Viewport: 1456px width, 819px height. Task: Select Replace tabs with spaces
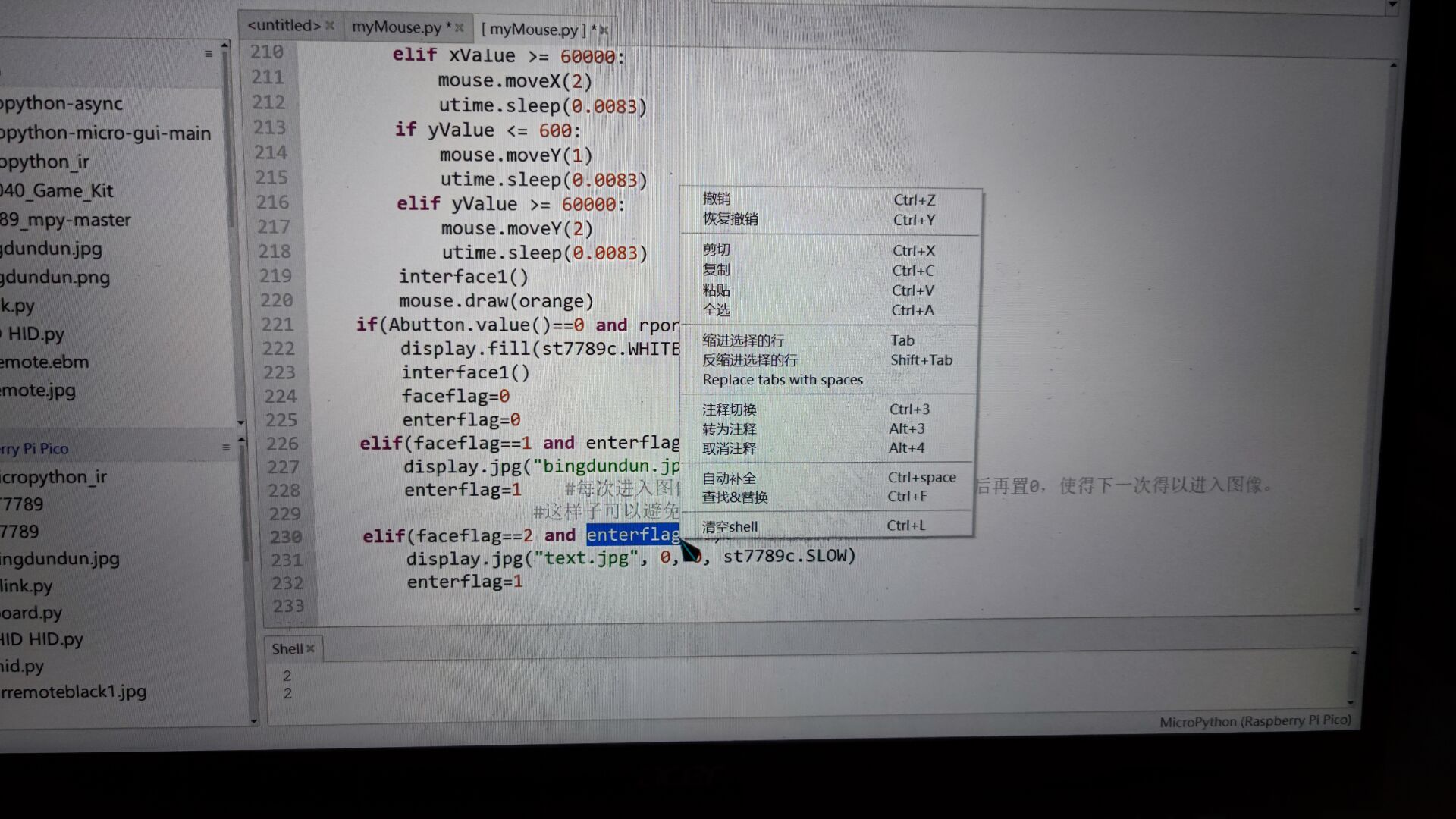829,380
